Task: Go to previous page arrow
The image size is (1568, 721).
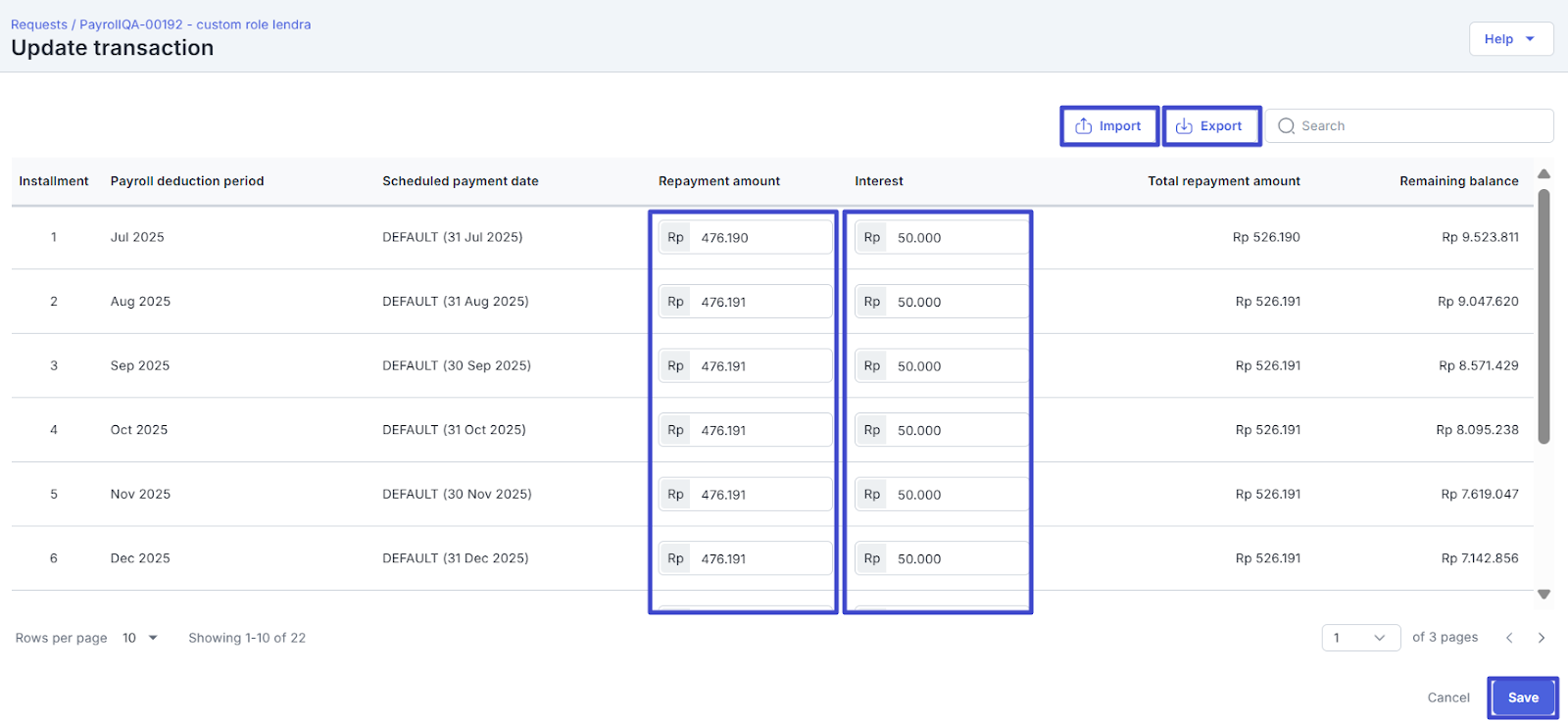Action: pos(1509,638)
